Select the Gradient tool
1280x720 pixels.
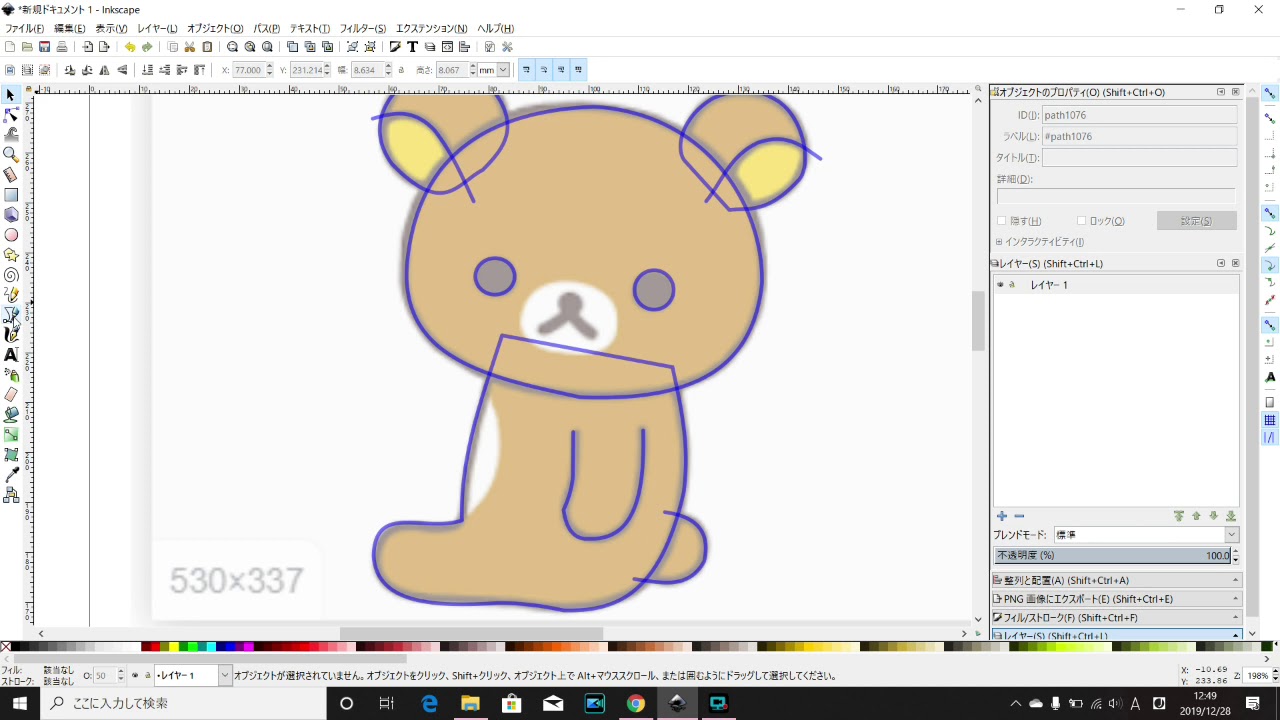click(x=11, y=434)
